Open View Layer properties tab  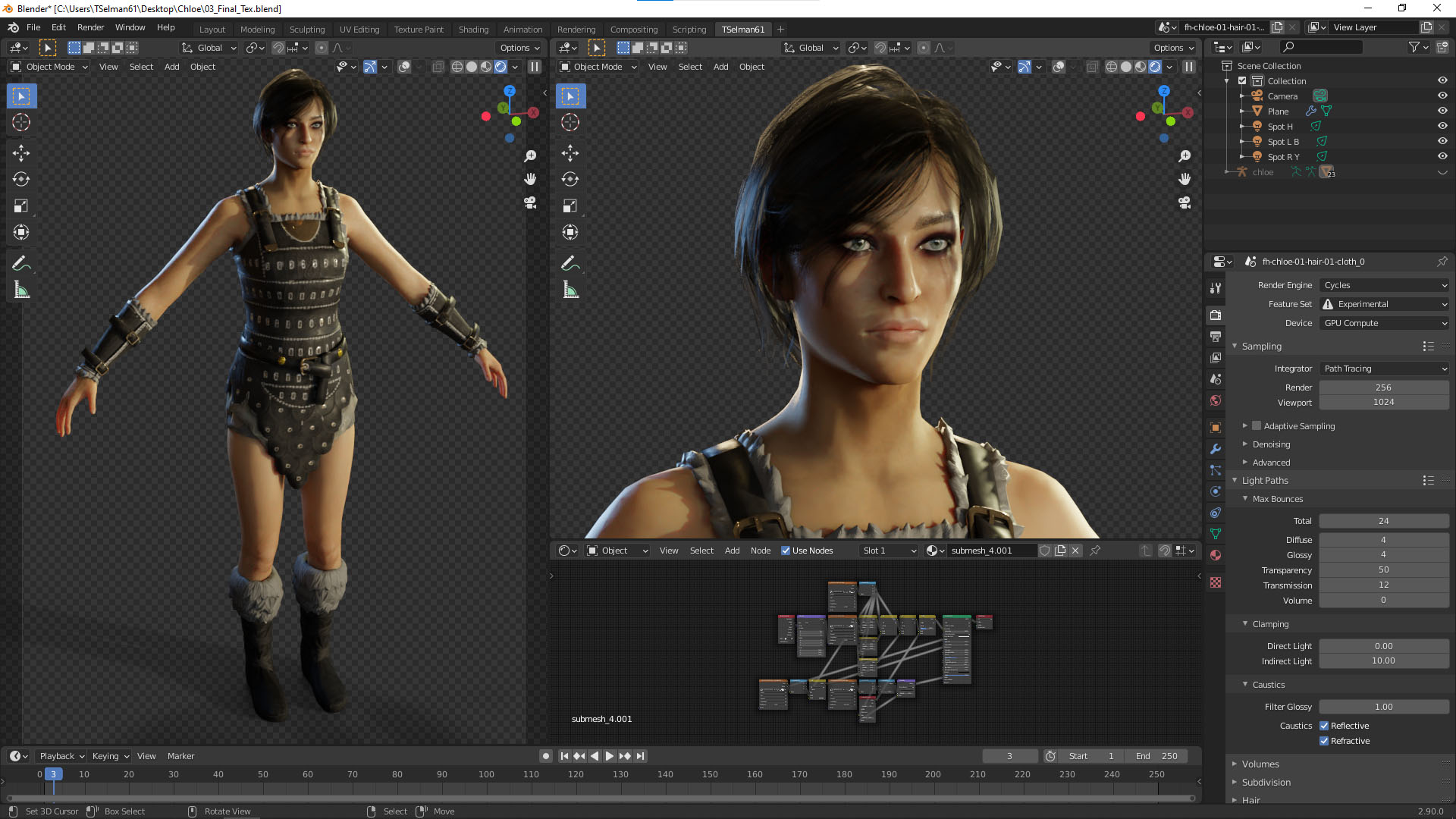click(x=1216, y=357)
